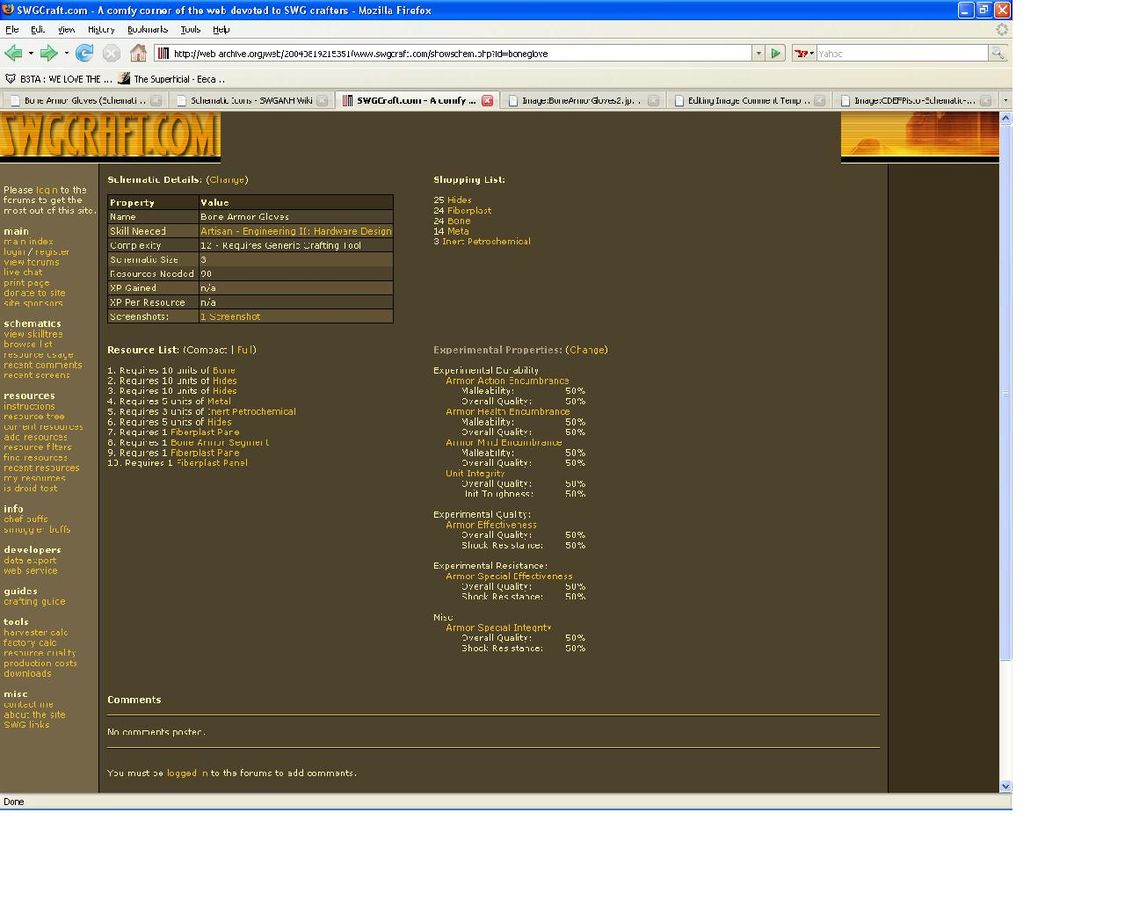Switch to the Schematic Icons - SWGANH Wiki tab
1125x900 pixels.
tap(252, 100)
